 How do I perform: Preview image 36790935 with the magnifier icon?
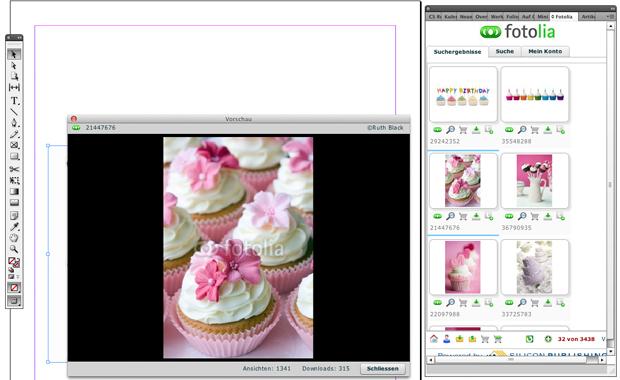[522, 216]
